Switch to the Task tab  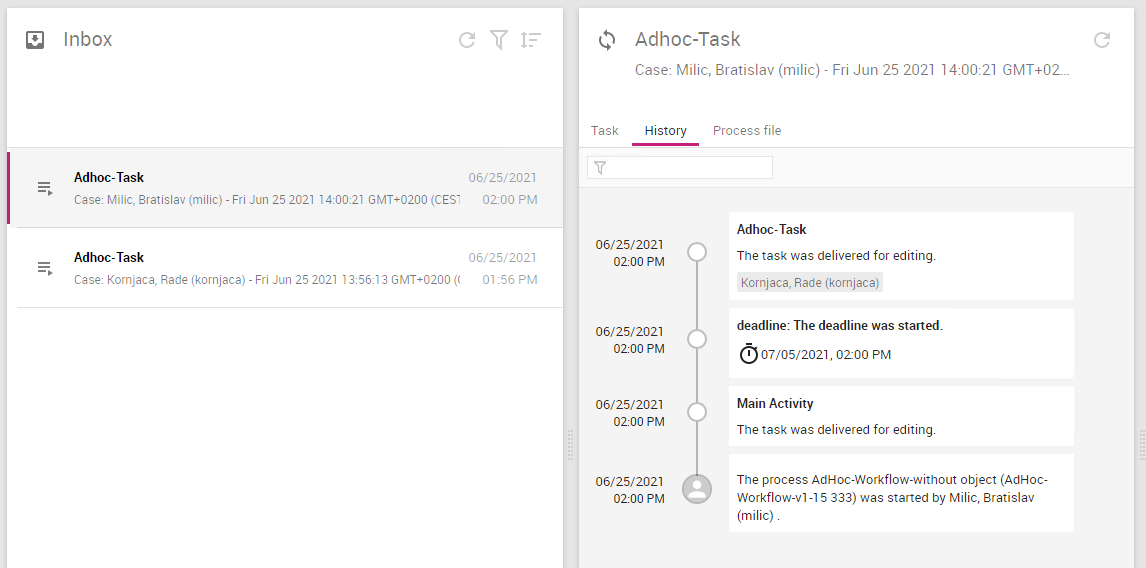(x=605, y=131)
